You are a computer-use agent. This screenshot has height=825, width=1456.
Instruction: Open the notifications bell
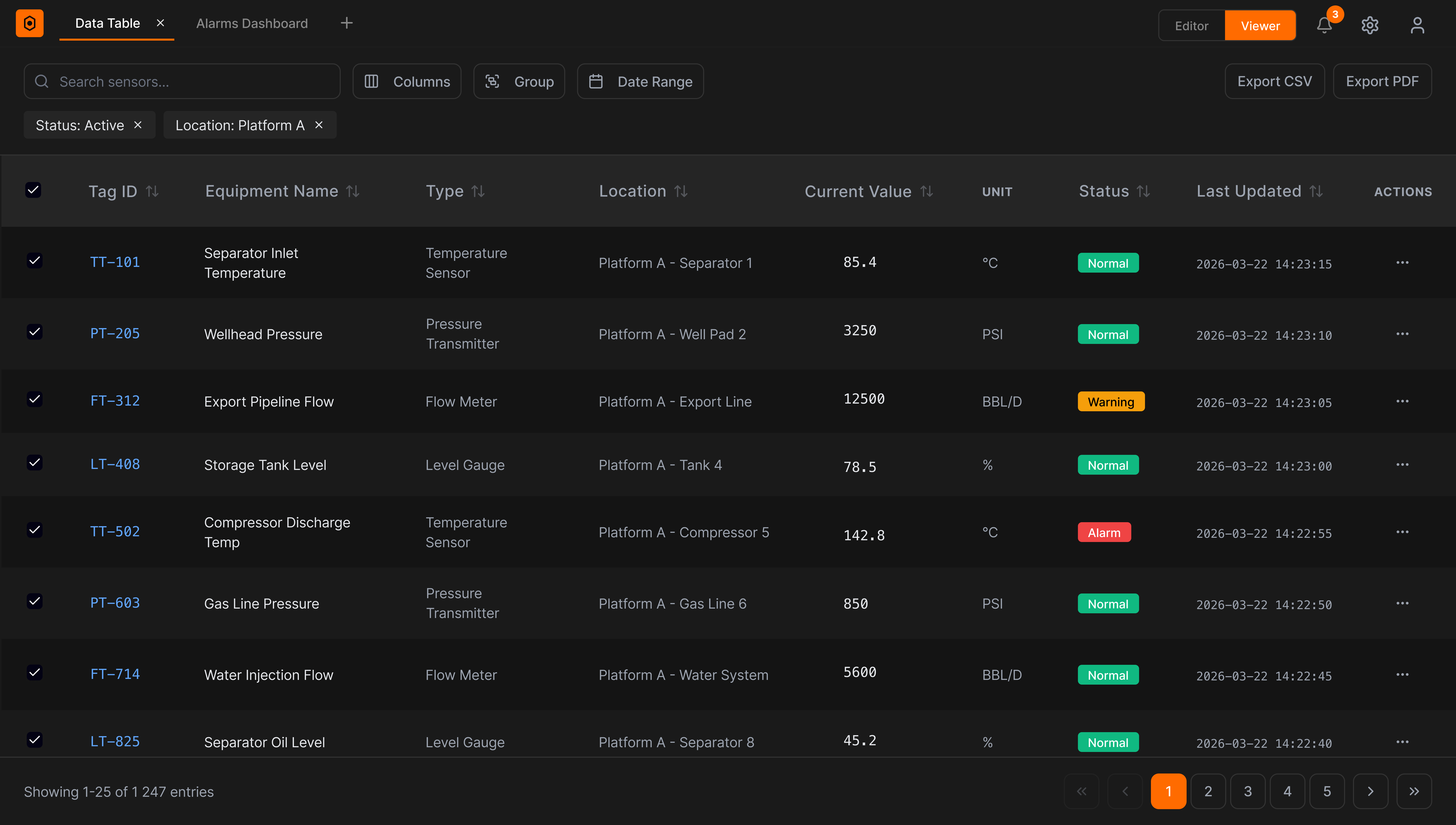(x=1324, y=25)
